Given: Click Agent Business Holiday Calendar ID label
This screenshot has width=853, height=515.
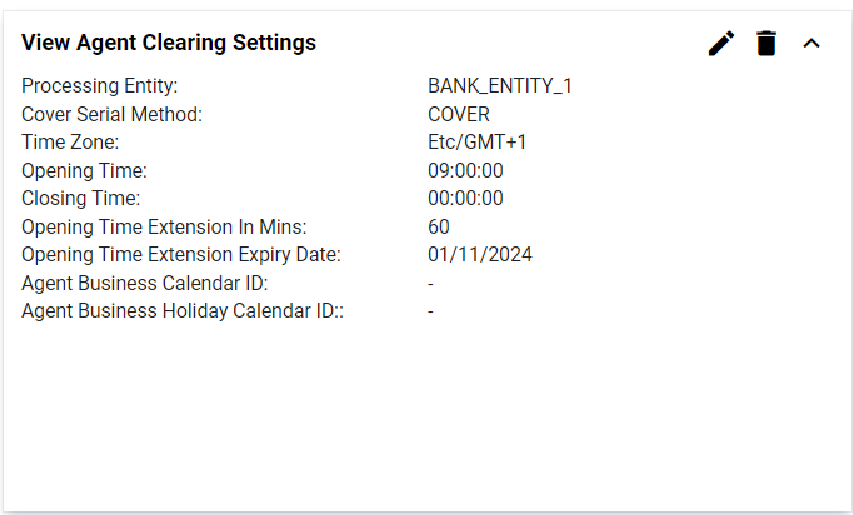Looking at the screenshot, I should point(183,311).
